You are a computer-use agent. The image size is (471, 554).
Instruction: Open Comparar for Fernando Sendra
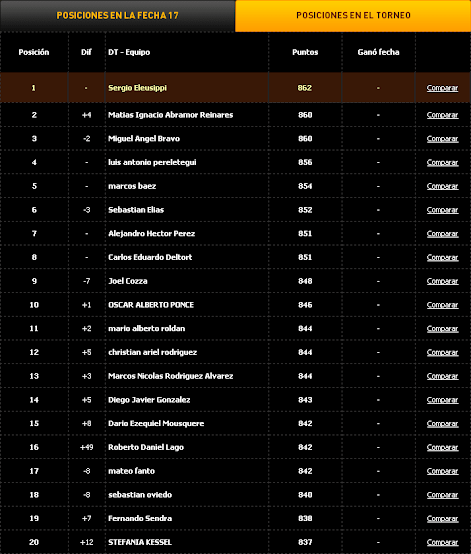(442, 518)
